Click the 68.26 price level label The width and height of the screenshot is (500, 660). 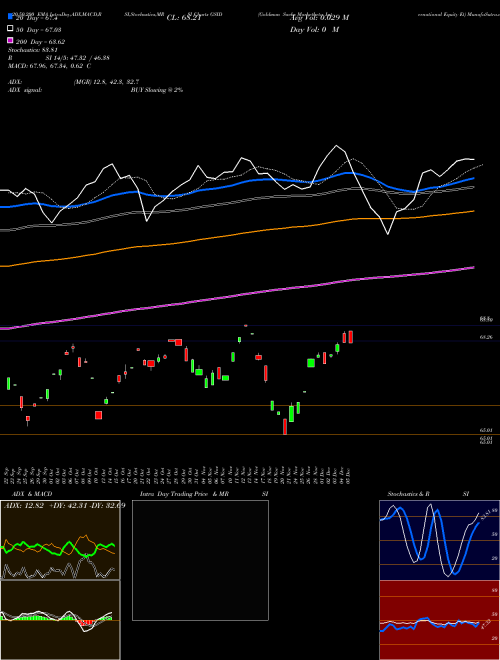click(x=486, y=337)
